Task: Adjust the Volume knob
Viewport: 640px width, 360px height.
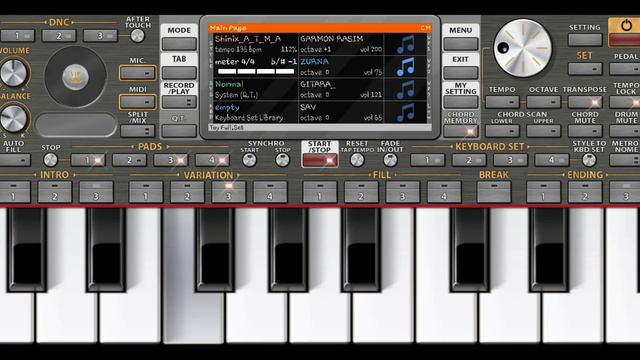Action: (x=14, y=73)
